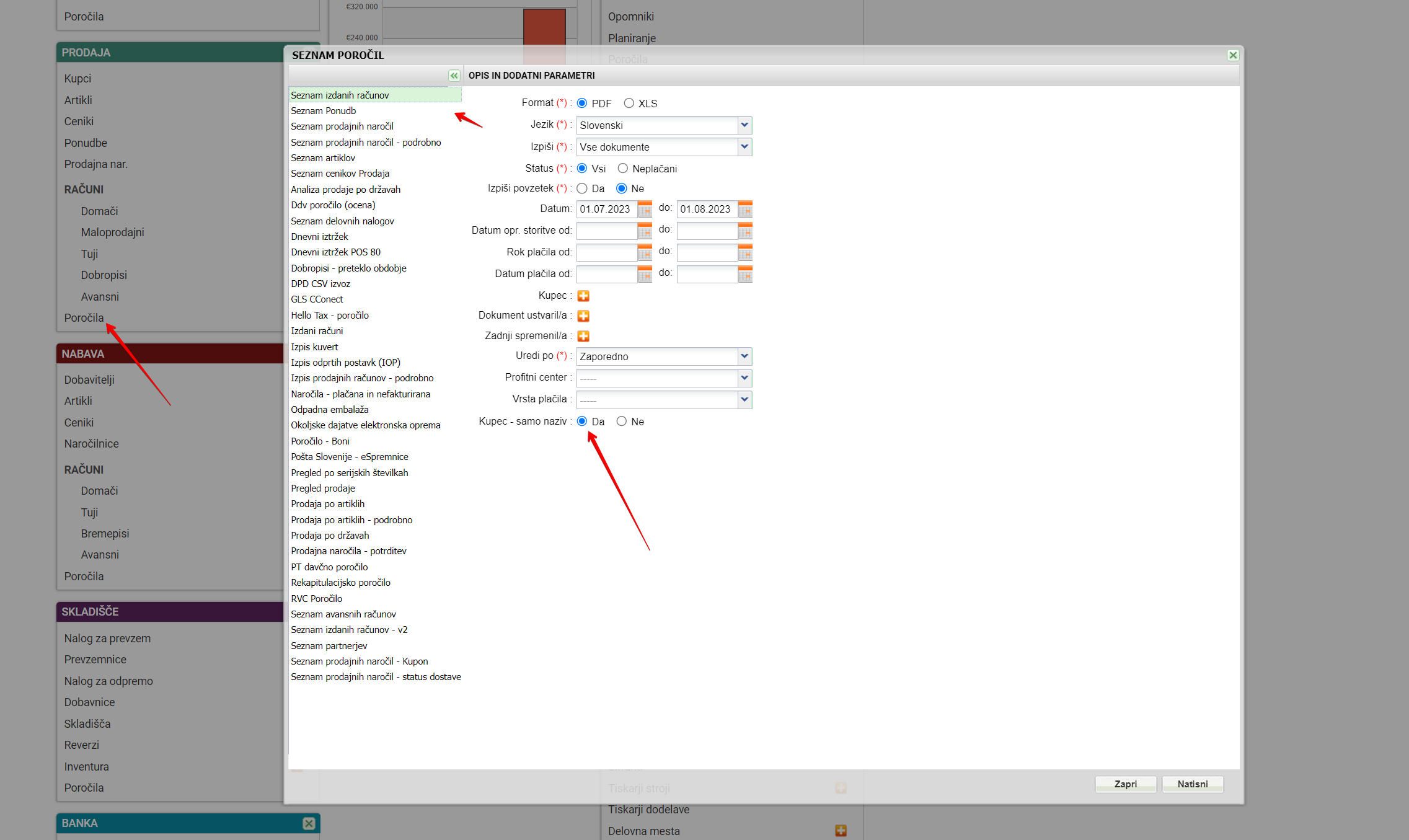The width and height of the screenshot is (1409, 840).
Task: Open calendar for Rok plačila od
Action: coord(645,252)
